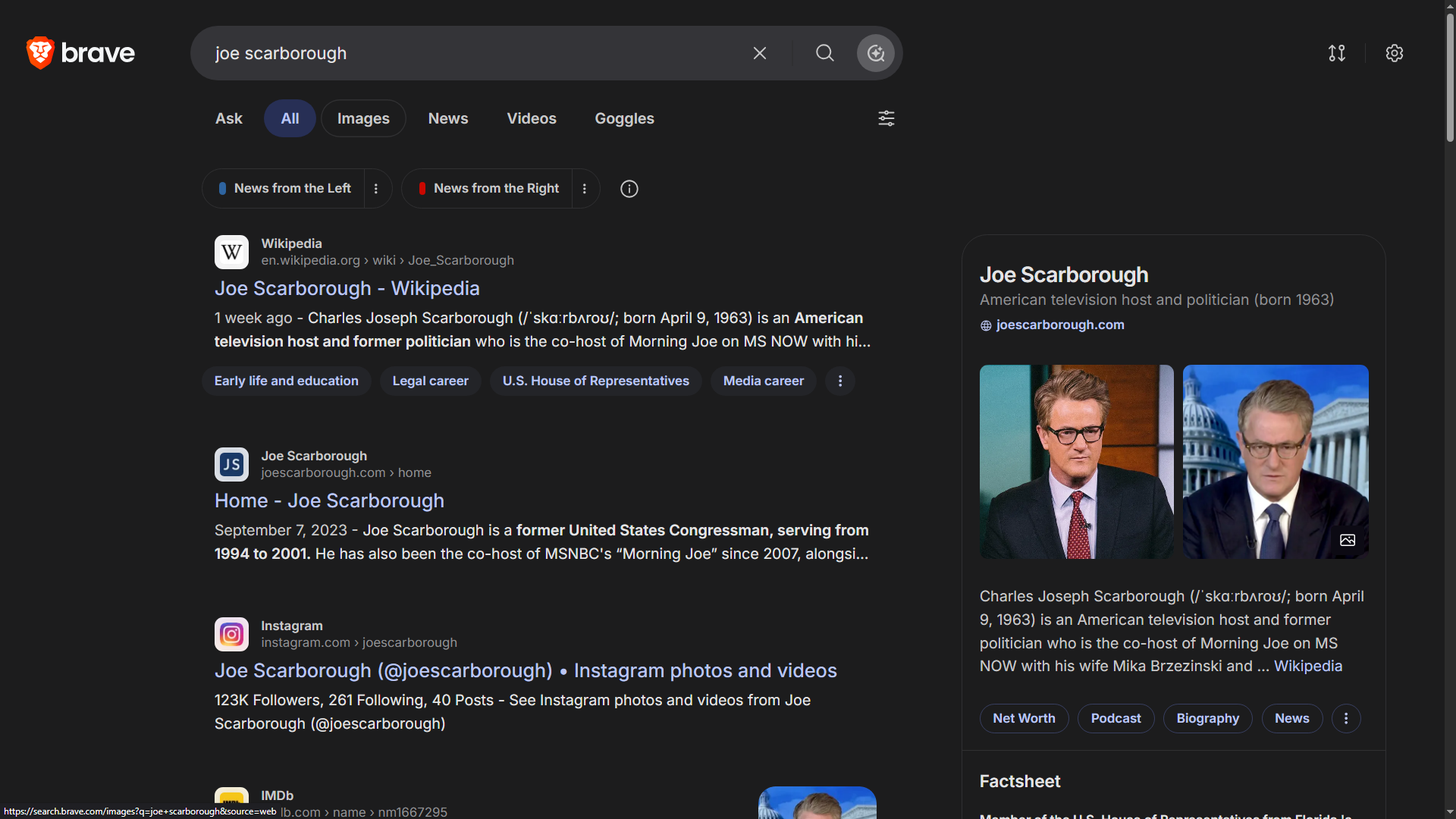Toggle News from the Right goggle
This screenshot has height=819, width=1456.
[x=488, y=188]
